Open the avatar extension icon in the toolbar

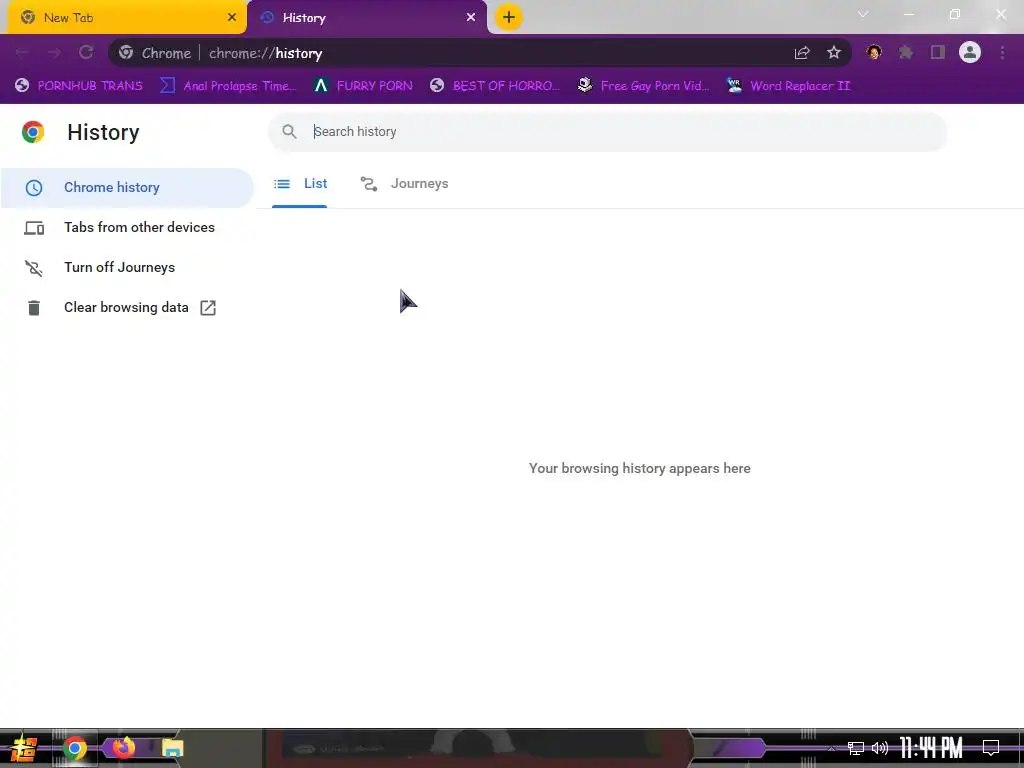874,52
